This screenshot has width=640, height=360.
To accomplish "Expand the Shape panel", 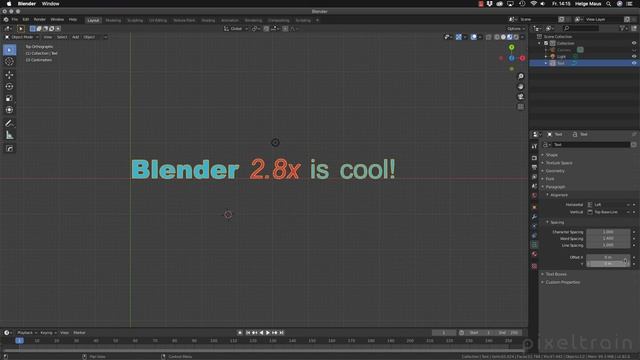I will [x=551, y=155].
